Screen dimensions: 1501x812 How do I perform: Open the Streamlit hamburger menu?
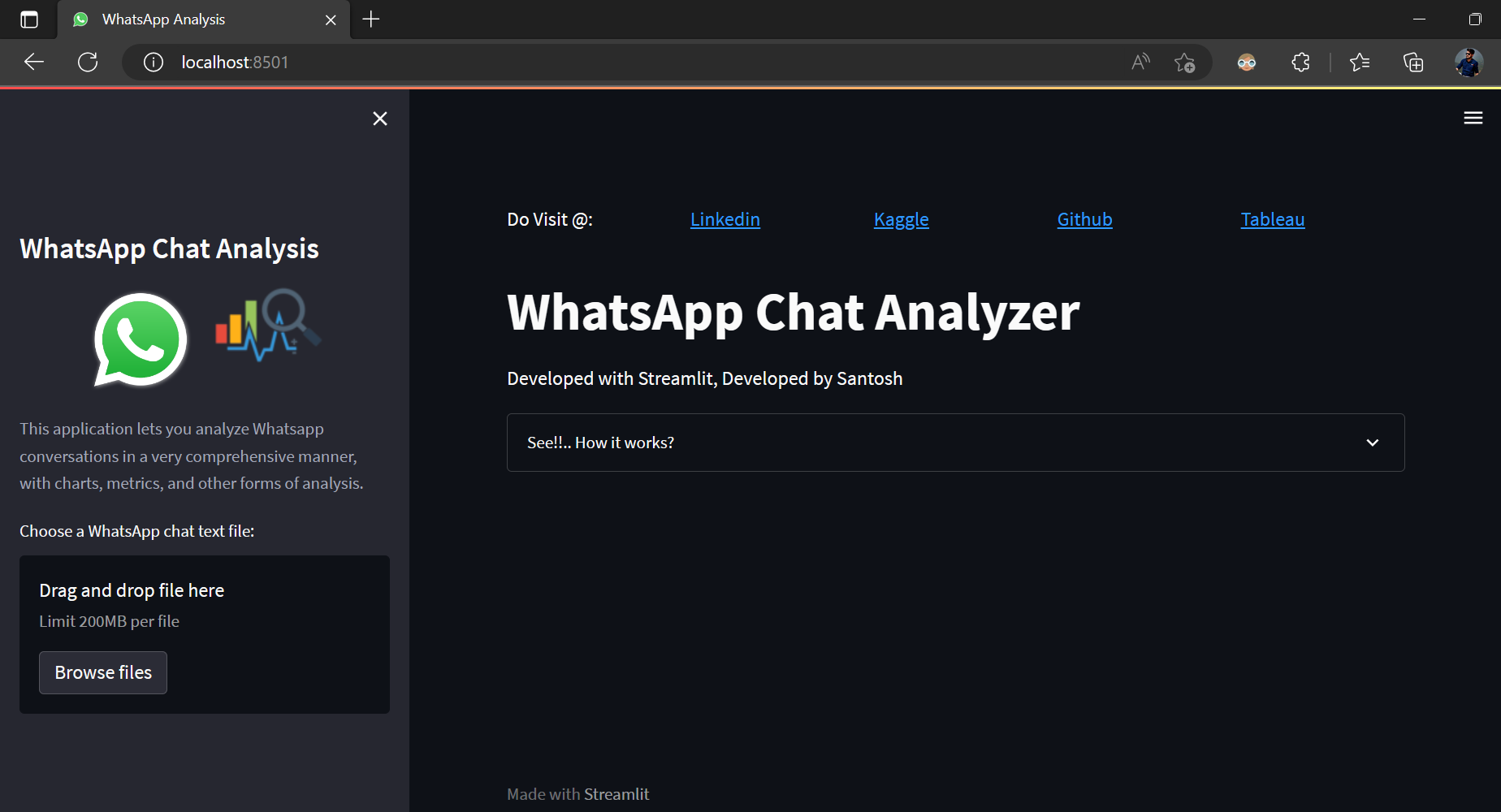point(1473,119)
